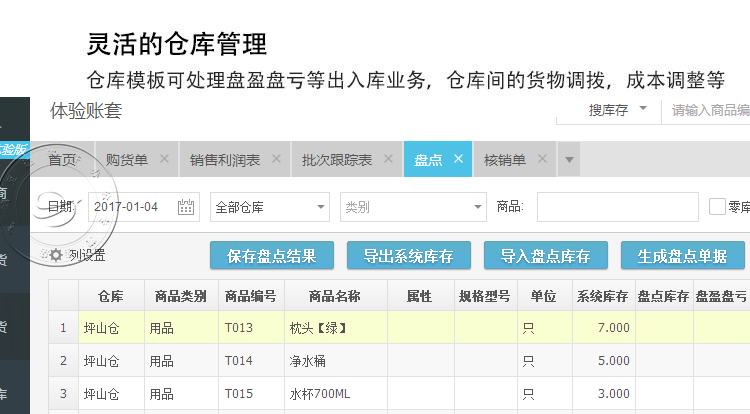750x414 pixels.
Task: Click the 保存盘点结果 button
Action: coord(272,256)
